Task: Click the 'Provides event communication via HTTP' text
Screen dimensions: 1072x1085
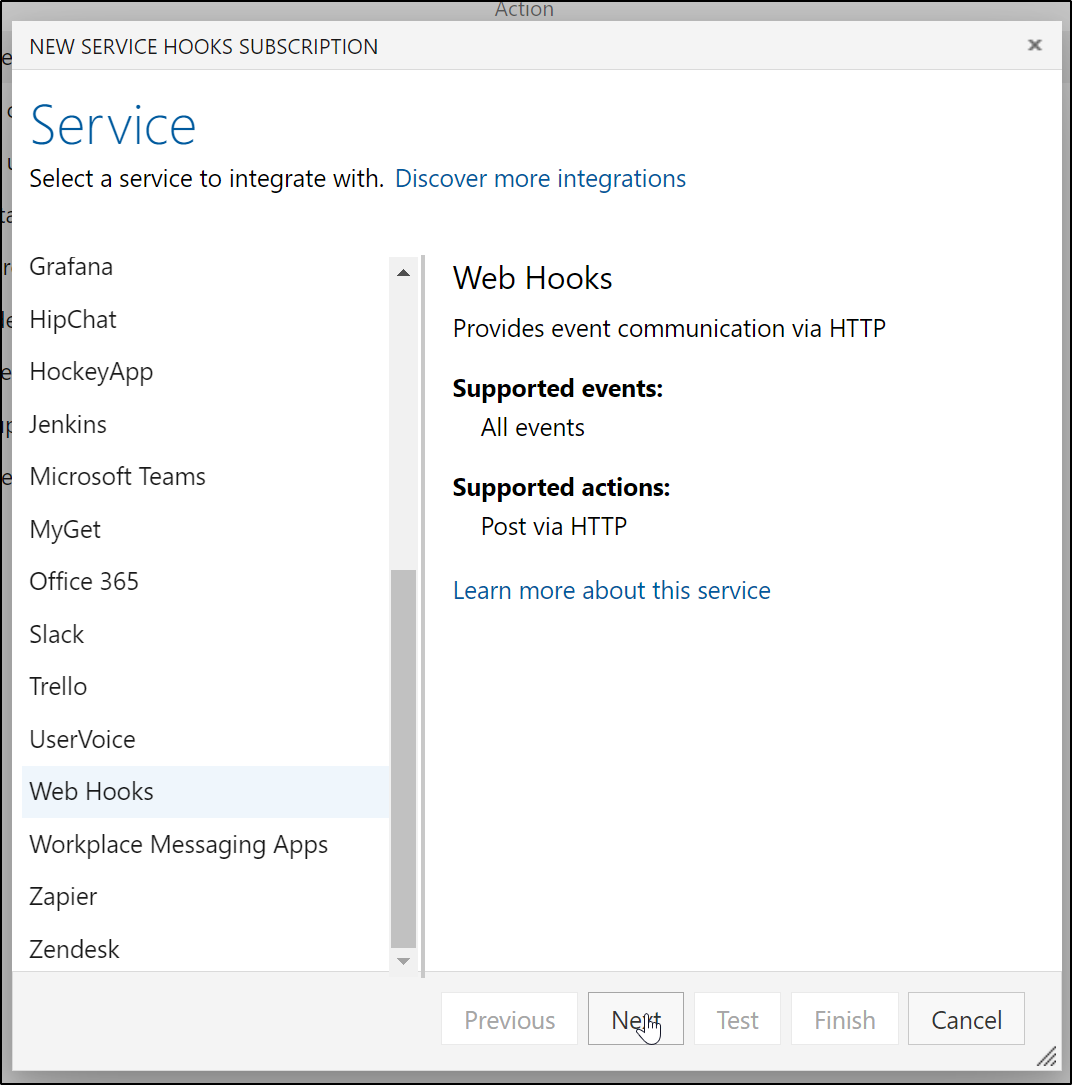Action: pyautogui.click(x=669, y=328)
